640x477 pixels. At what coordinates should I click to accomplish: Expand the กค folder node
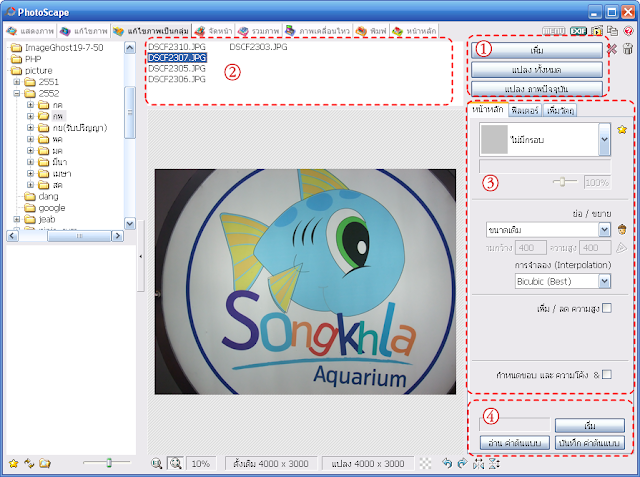[x=30, y=105]
